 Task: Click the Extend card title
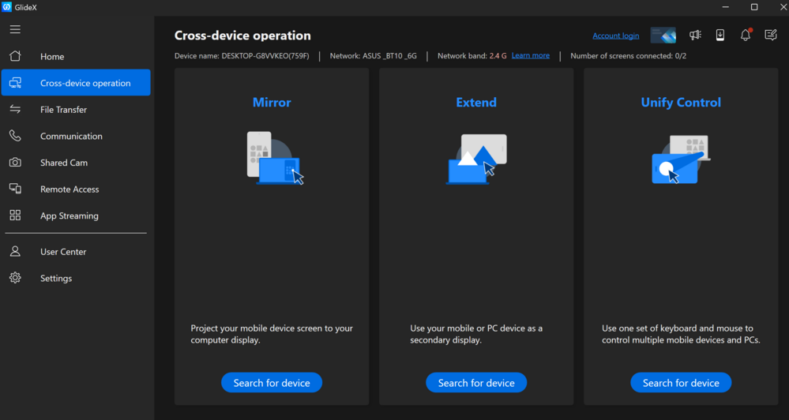[x=476, y=103]
